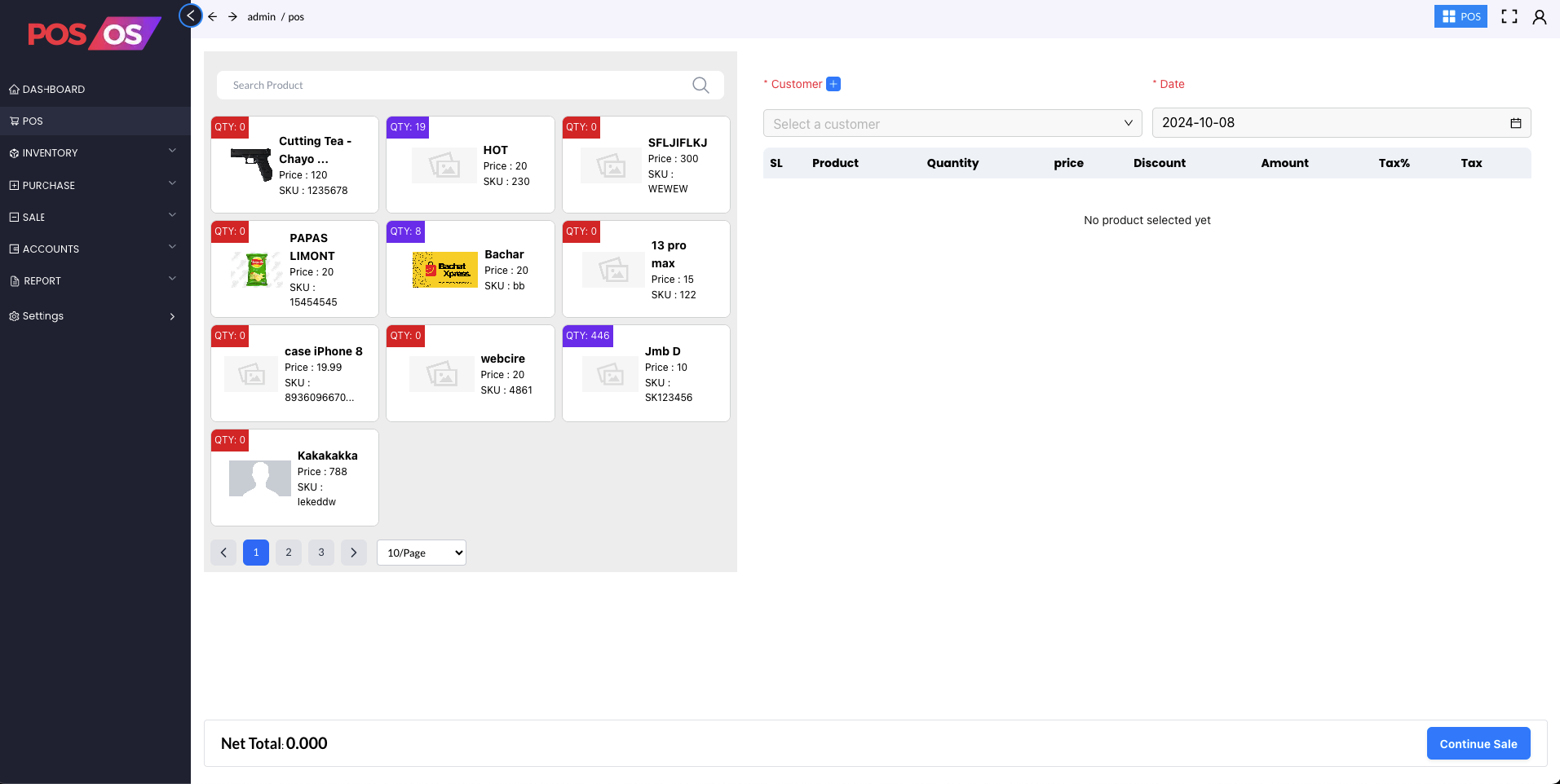
Task: Go to page 3 of products
Action: pos(320,553)
